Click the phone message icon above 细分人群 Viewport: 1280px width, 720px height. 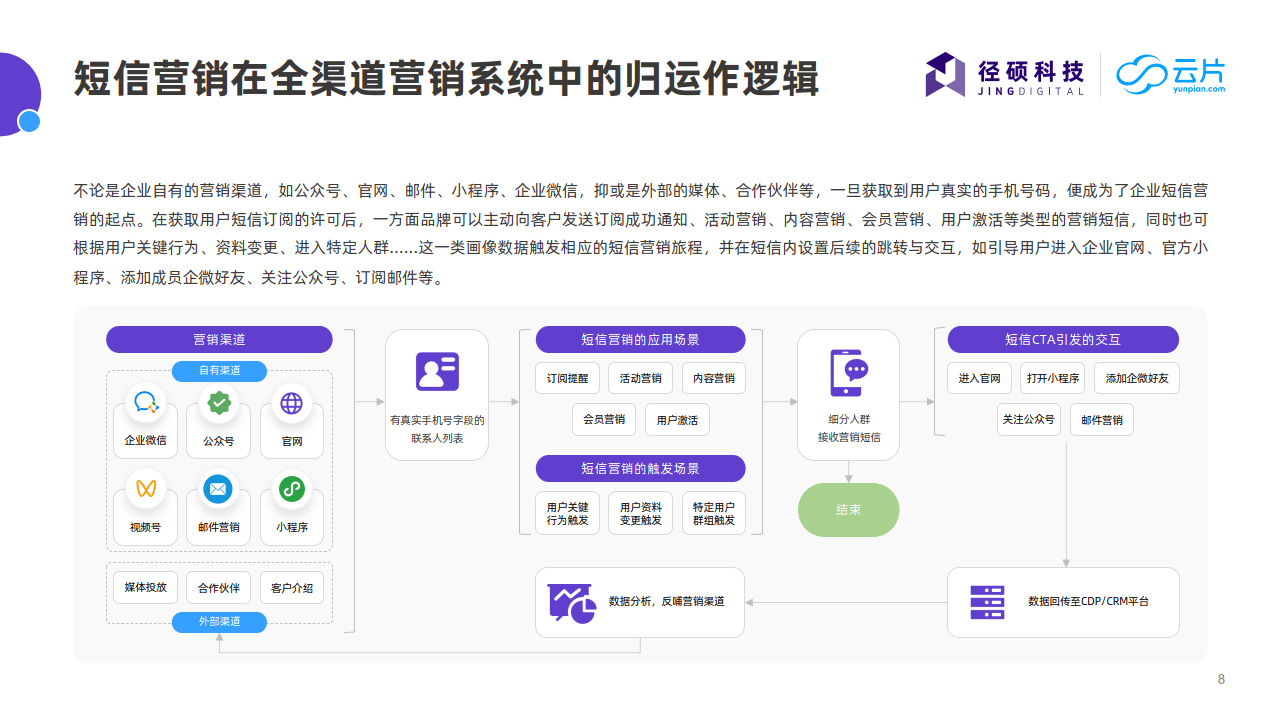pos(849,373)
